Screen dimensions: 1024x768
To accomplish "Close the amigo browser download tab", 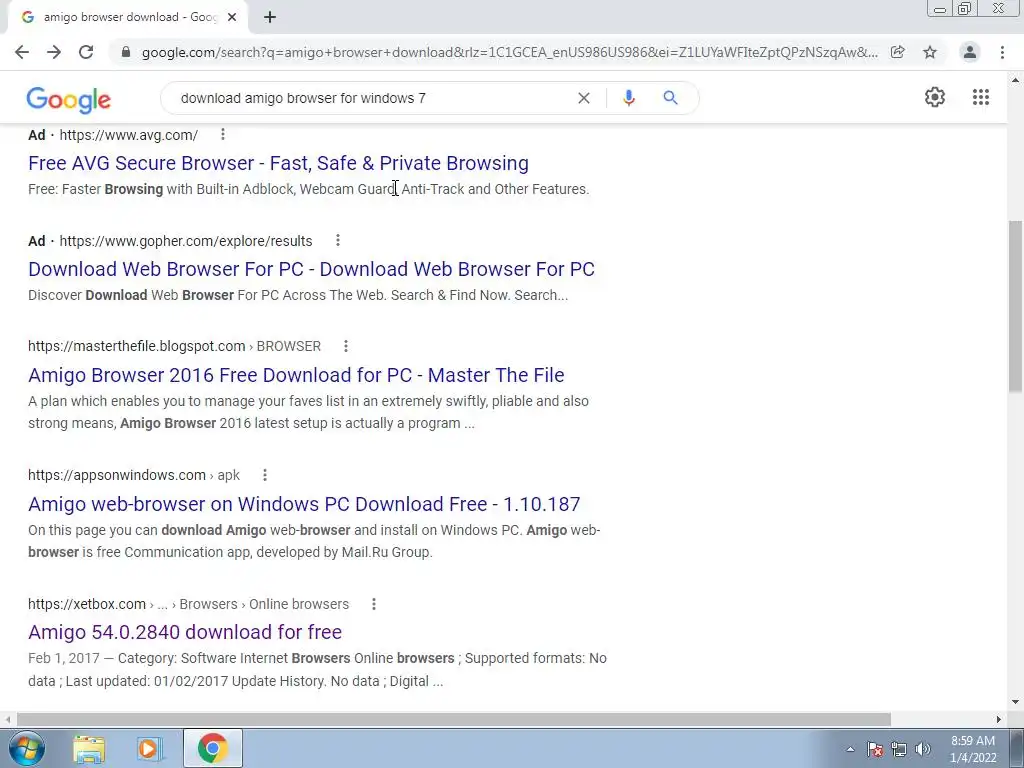I will 232,17.
